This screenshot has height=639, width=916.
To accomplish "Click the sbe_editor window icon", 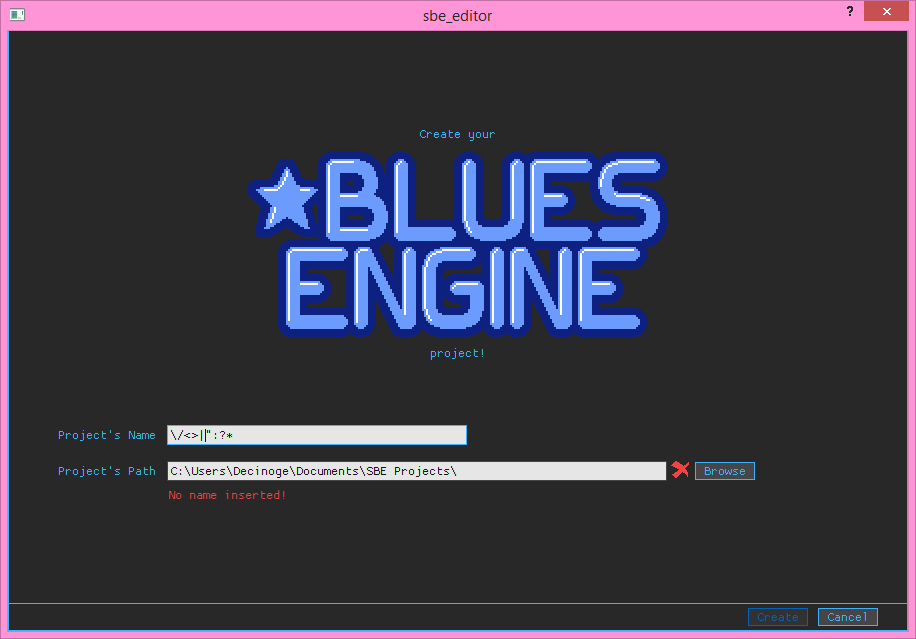I will pyautogui.click(x=18, y=15).
